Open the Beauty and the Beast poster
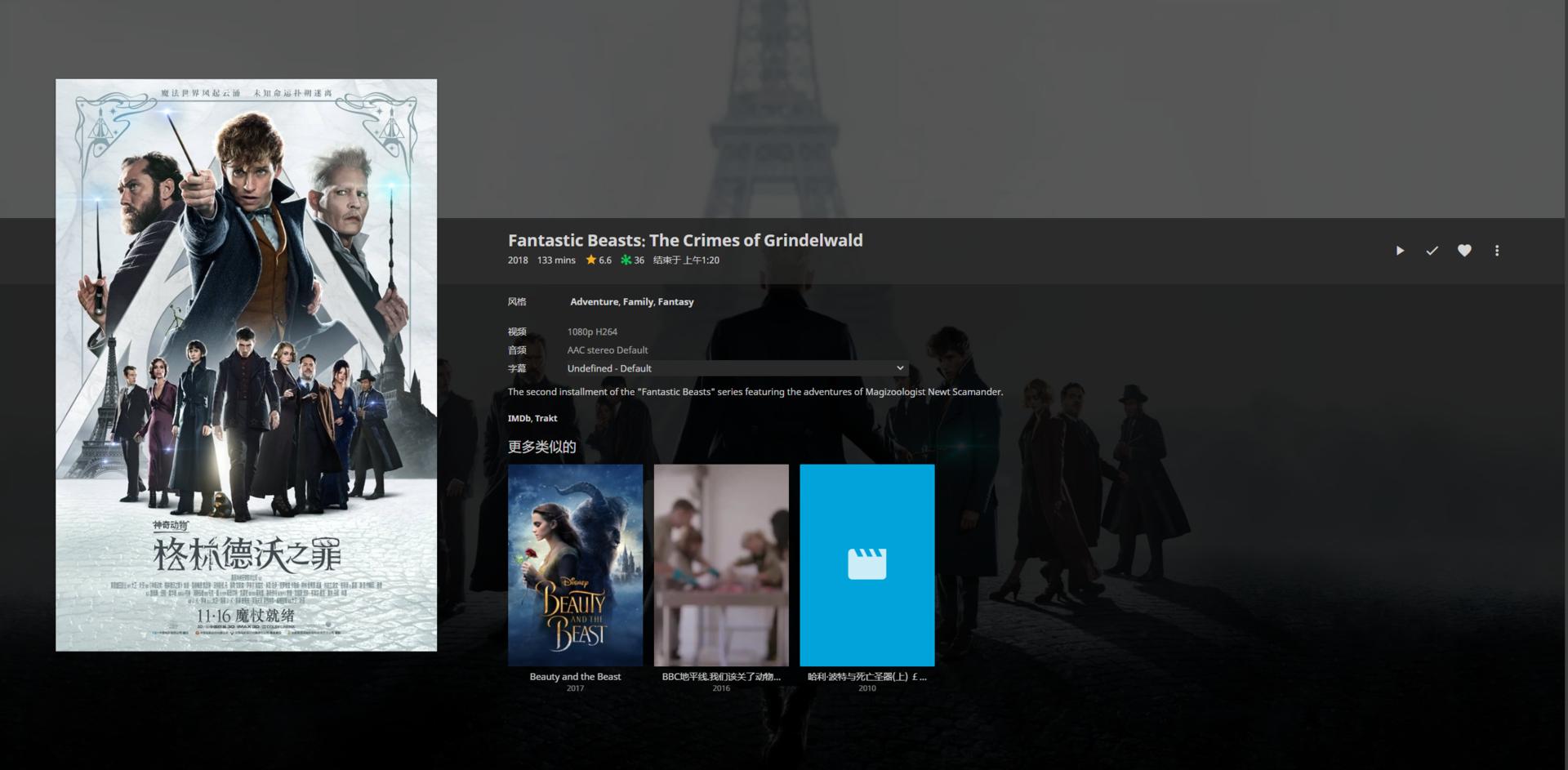1568x770 pixels. tap(575, 565)
